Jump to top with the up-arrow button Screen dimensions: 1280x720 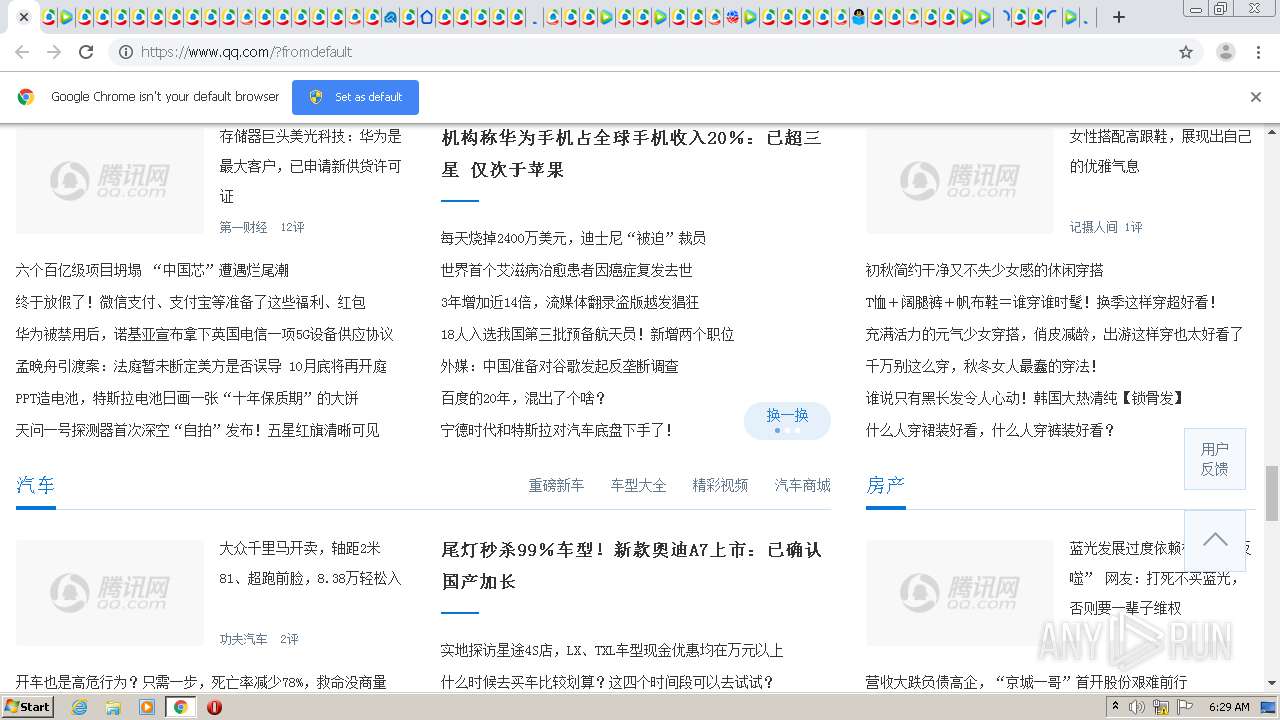coord(1214,540)
